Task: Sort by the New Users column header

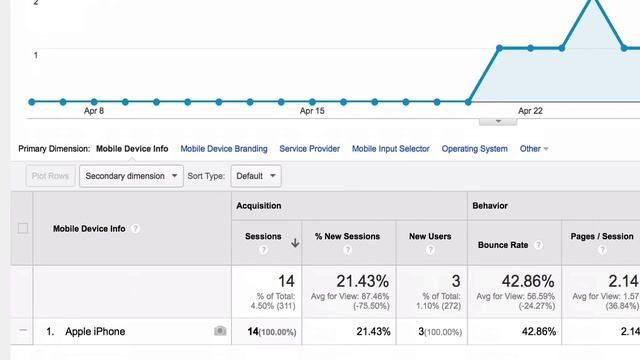Action: pyautogui.click(x=430, y=236)
